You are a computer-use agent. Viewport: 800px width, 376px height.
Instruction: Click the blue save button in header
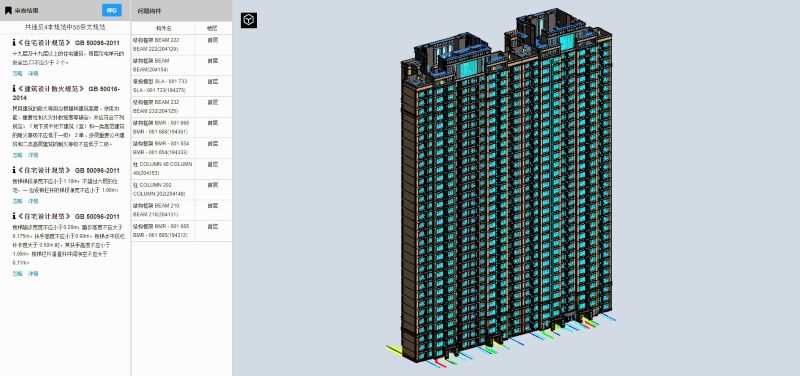coord(112,10)
